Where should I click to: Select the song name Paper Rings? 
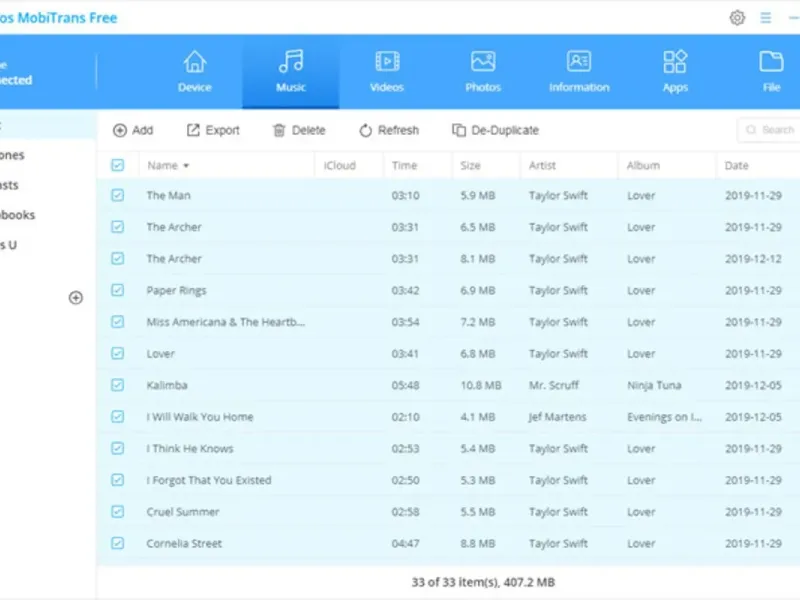pos(176,290)
